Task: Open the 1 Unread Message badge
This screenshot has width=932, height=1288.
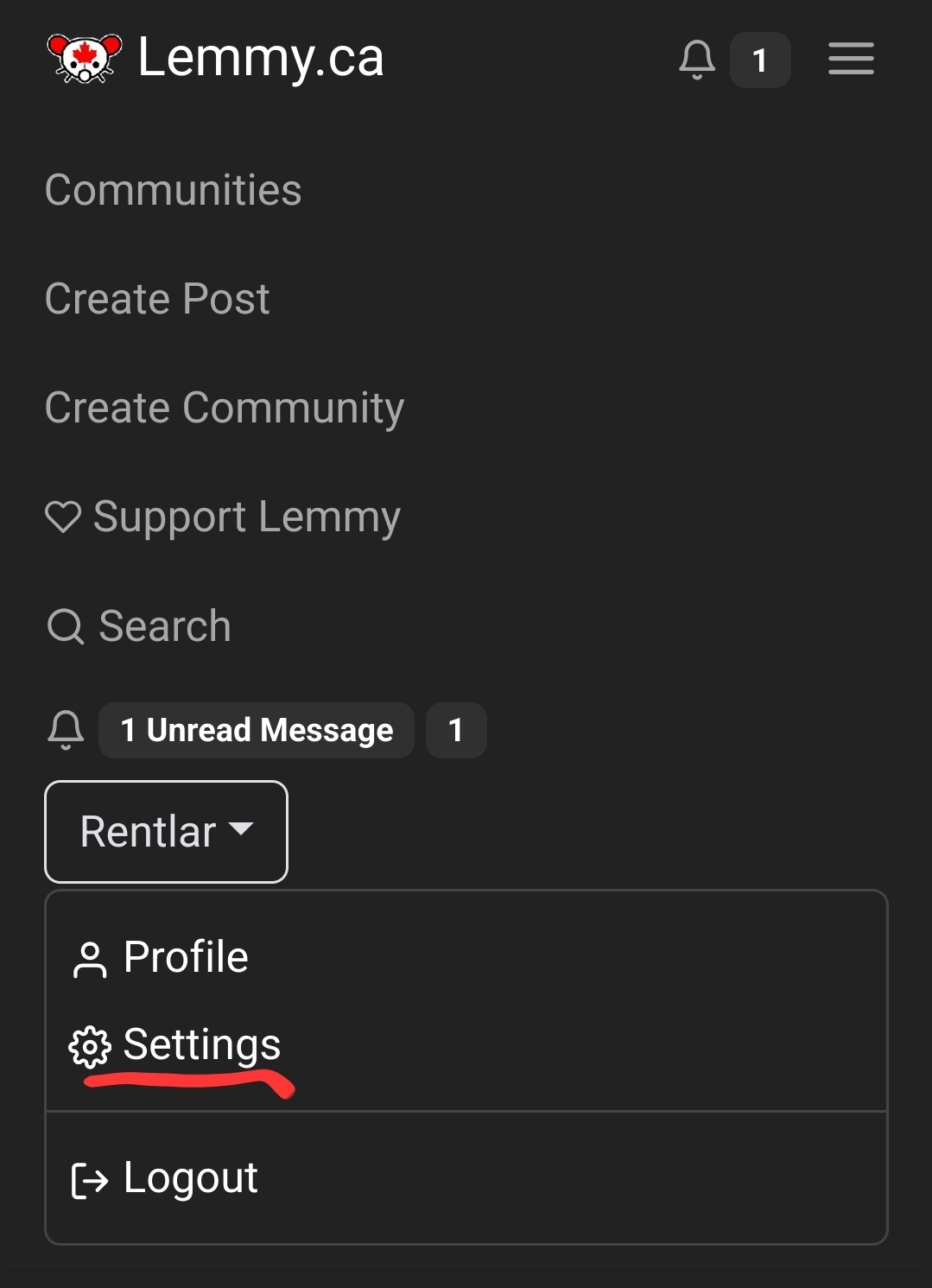Action: [257, 731]
